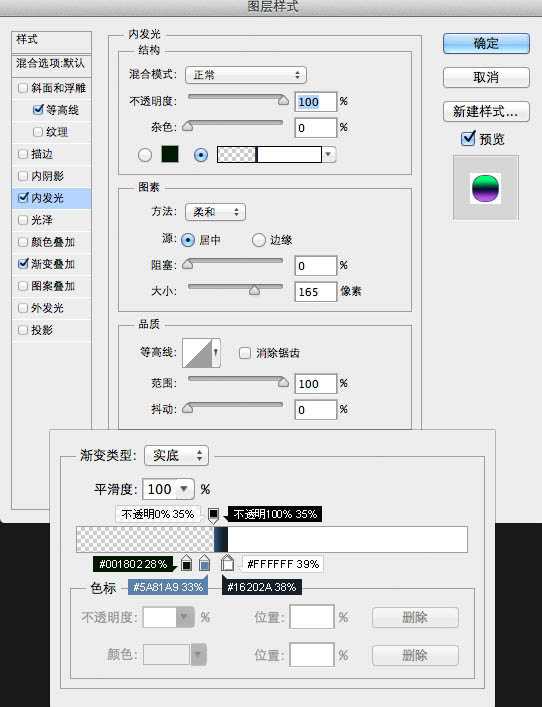Open the contour picker dropdown arrow
This screenshot has height=707, width=542.
(x=216, y=353)
